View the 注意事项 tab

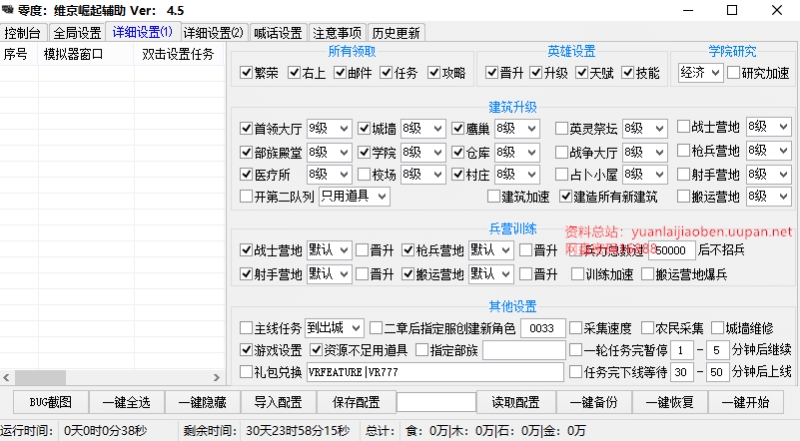(337, 33)
